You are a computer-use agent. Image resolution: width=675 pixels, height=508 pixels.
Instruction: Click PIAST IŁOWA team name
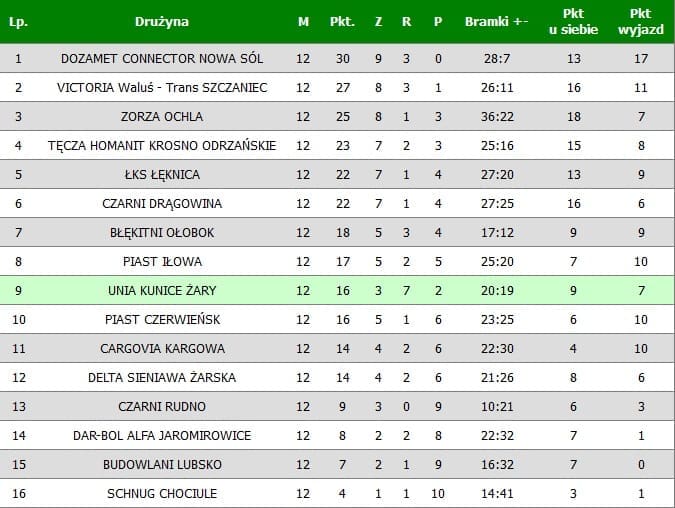click(161, 262)
